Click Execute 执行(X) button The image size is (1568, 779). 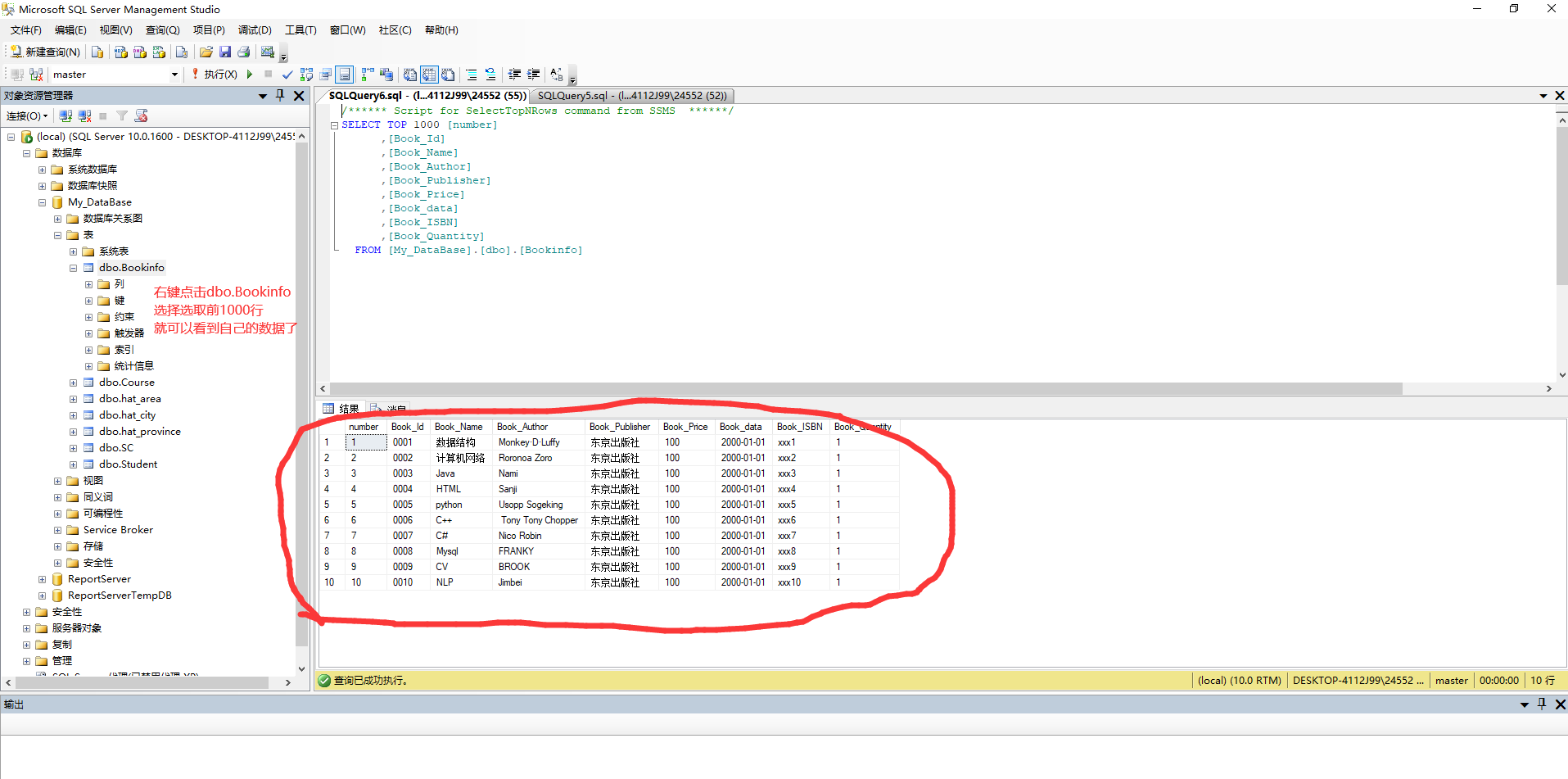215,75
